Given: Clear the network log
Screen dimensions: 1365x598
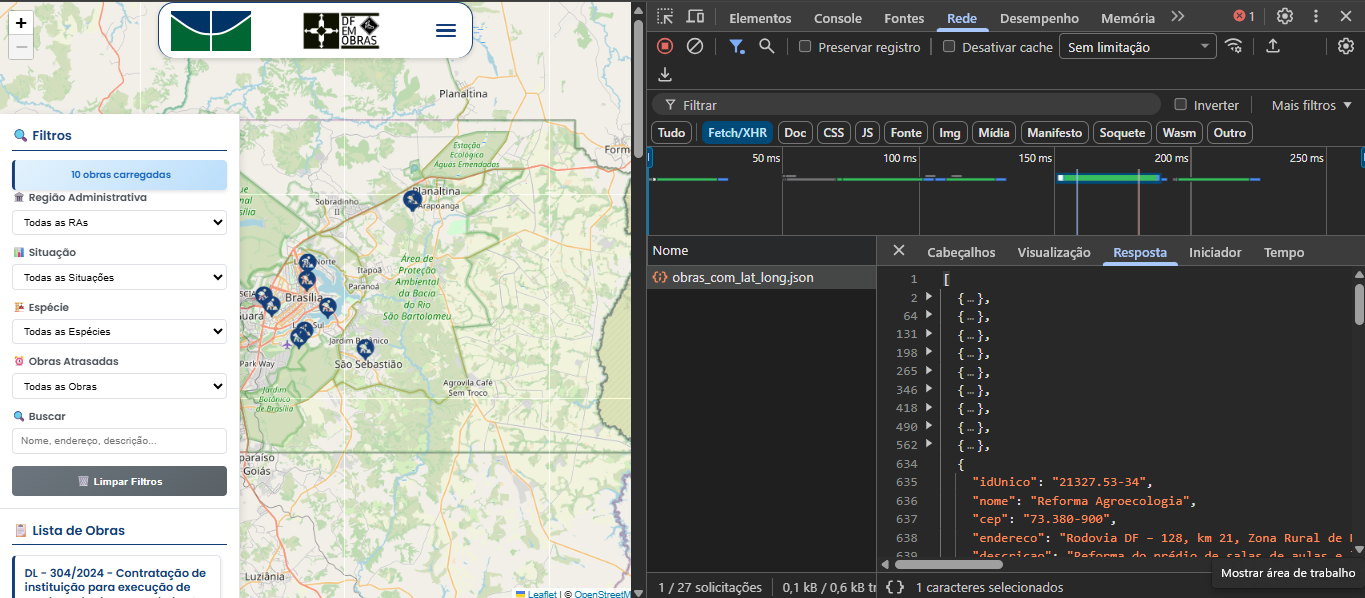Looking at the screenshot, I should pos(694,46).
